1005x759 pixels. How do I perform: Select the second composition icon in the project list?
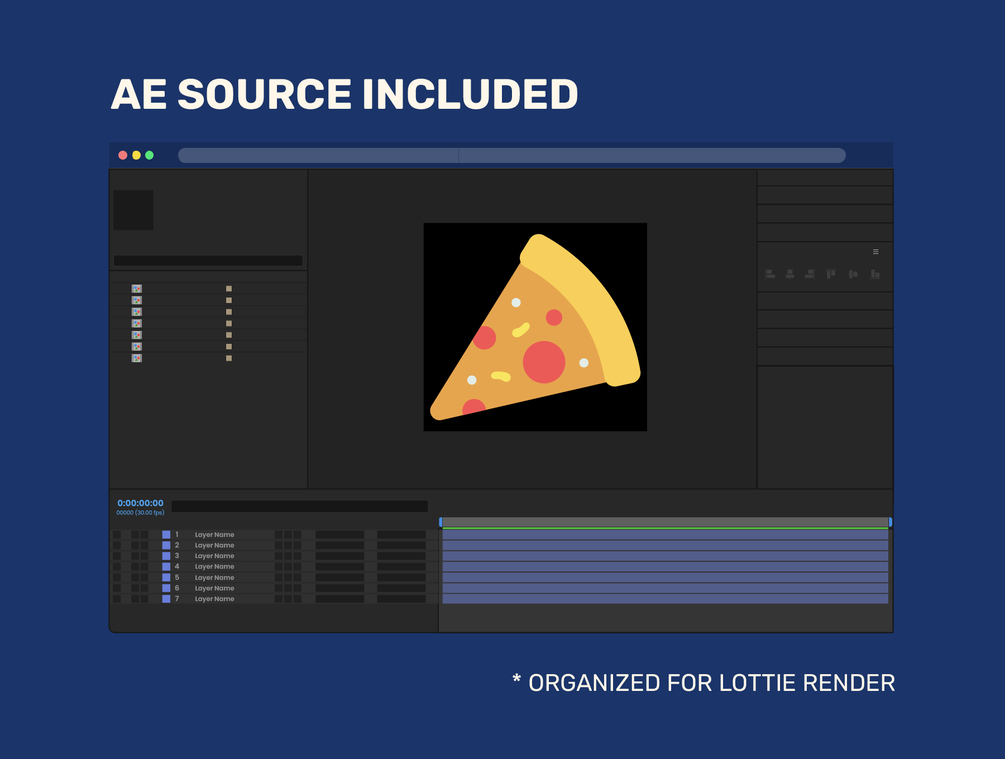pos(137,300)
